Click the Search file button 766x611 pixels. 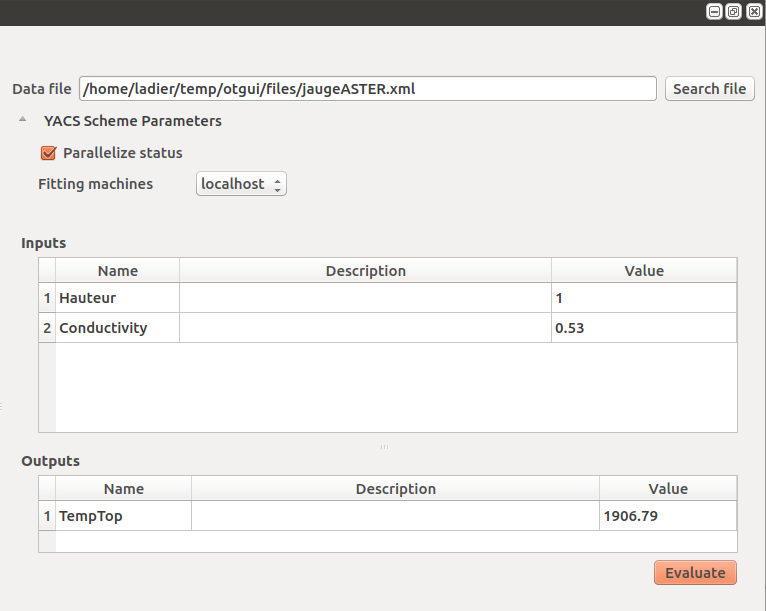click(709, 89)
